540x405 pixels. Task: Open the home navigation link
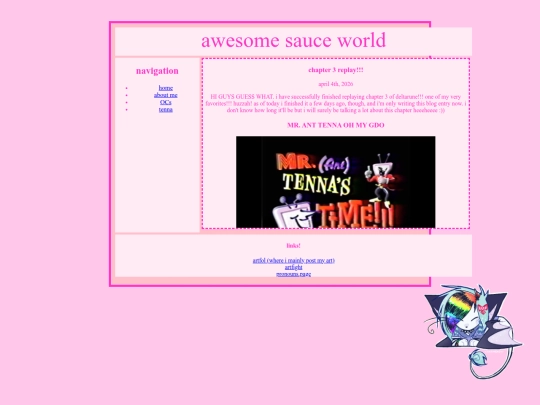pyautogui.click(x=166, y=88)
